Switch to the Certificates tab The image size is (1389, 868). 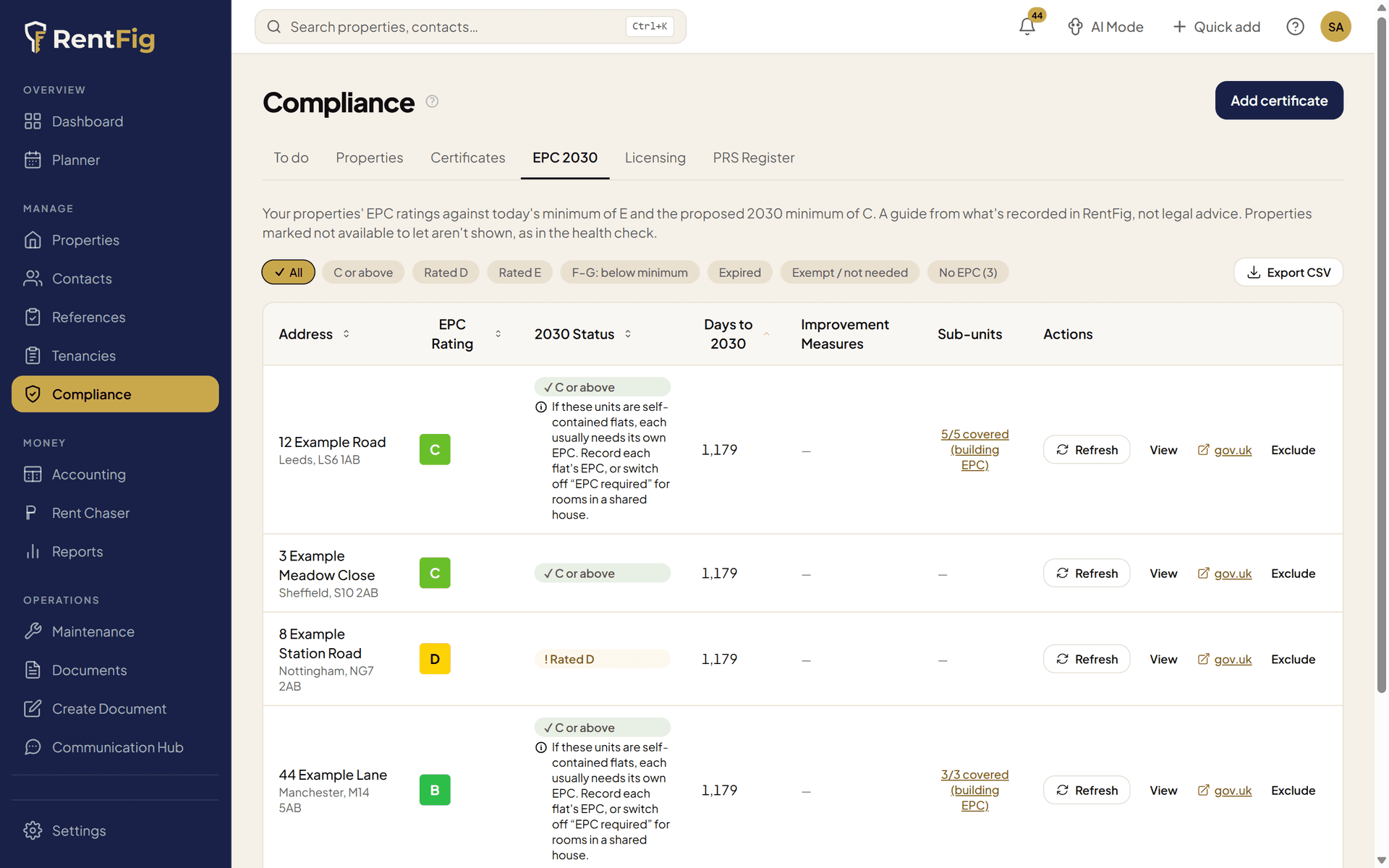point(468,158)
